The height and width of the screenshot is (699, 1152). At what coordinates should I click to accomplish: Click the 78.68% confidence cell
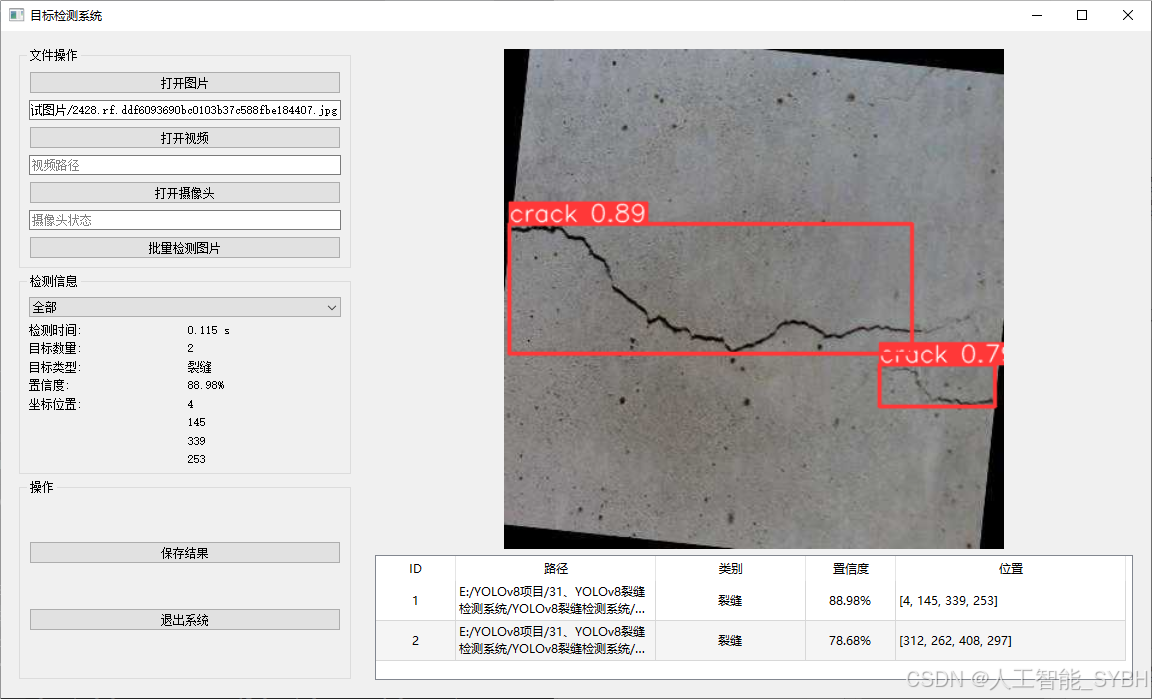[x=850, y=640]
